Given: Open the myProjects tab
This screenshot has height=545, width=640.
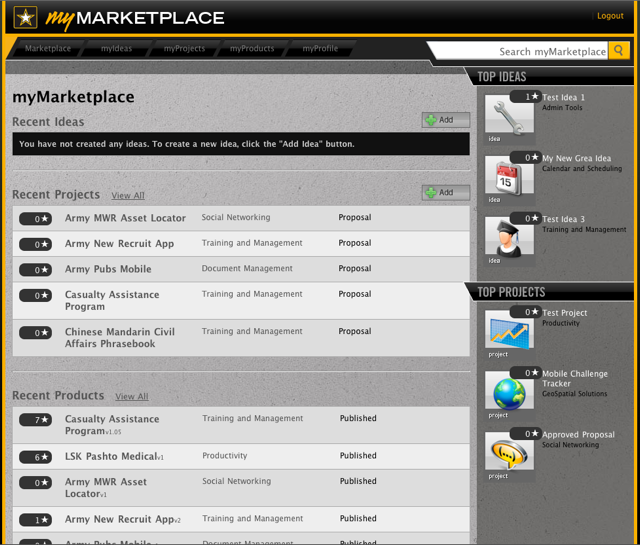Looking at the screenshot, I should click(184, 49).
